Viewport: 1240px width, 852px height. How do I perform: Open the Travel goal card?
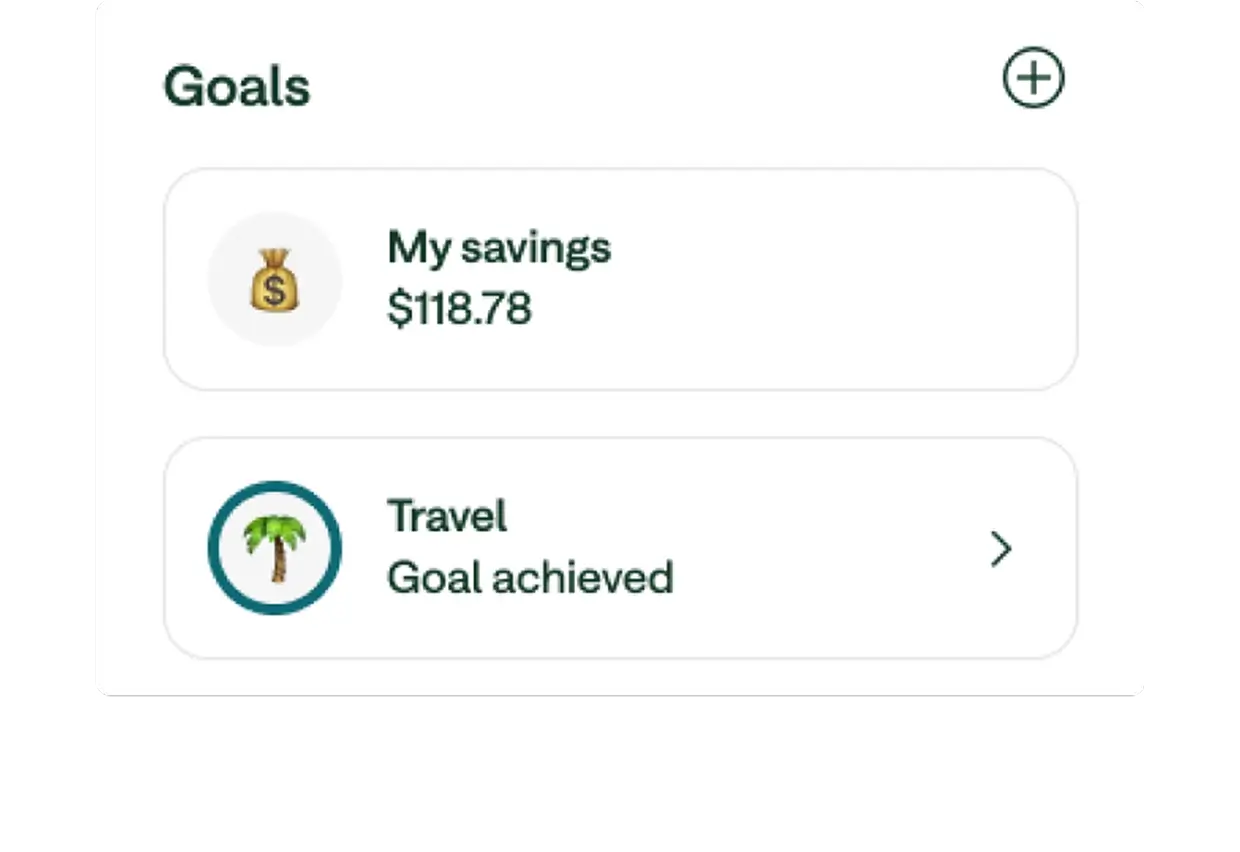click(620, 547)
